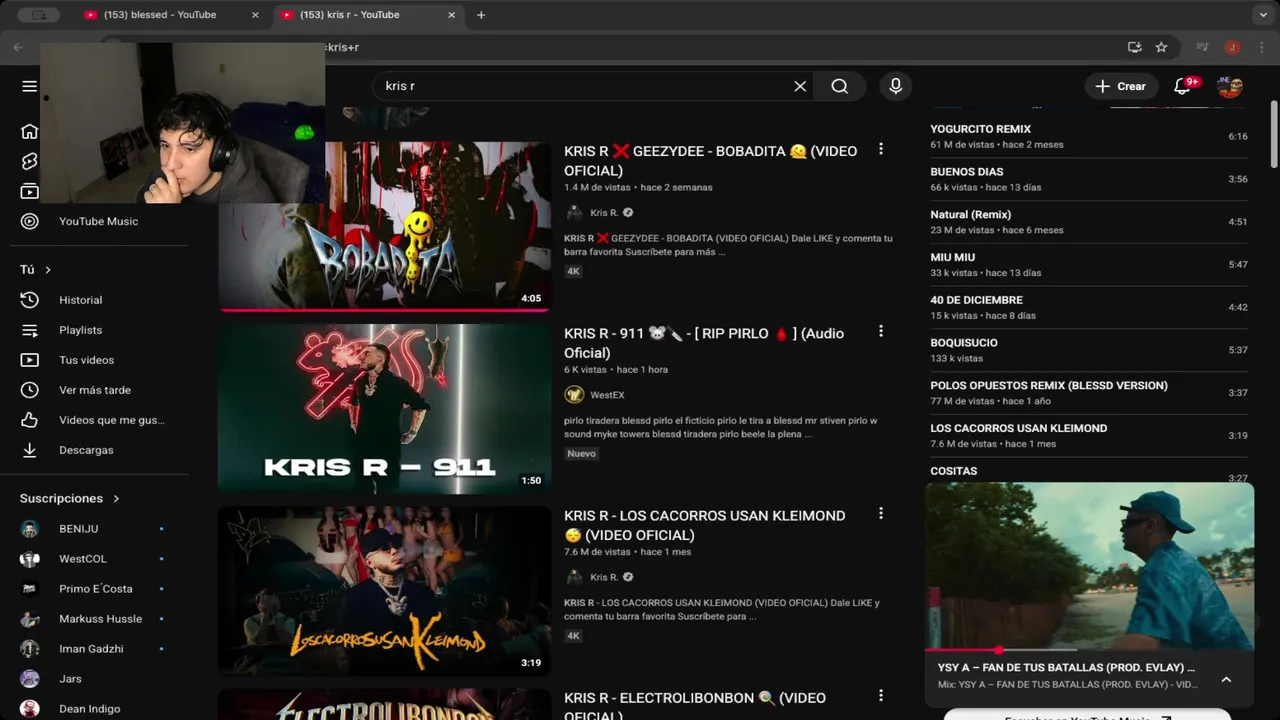Bookmark this page with star icon
This screenshot has height=720, width=1280.
(1161, 47)
